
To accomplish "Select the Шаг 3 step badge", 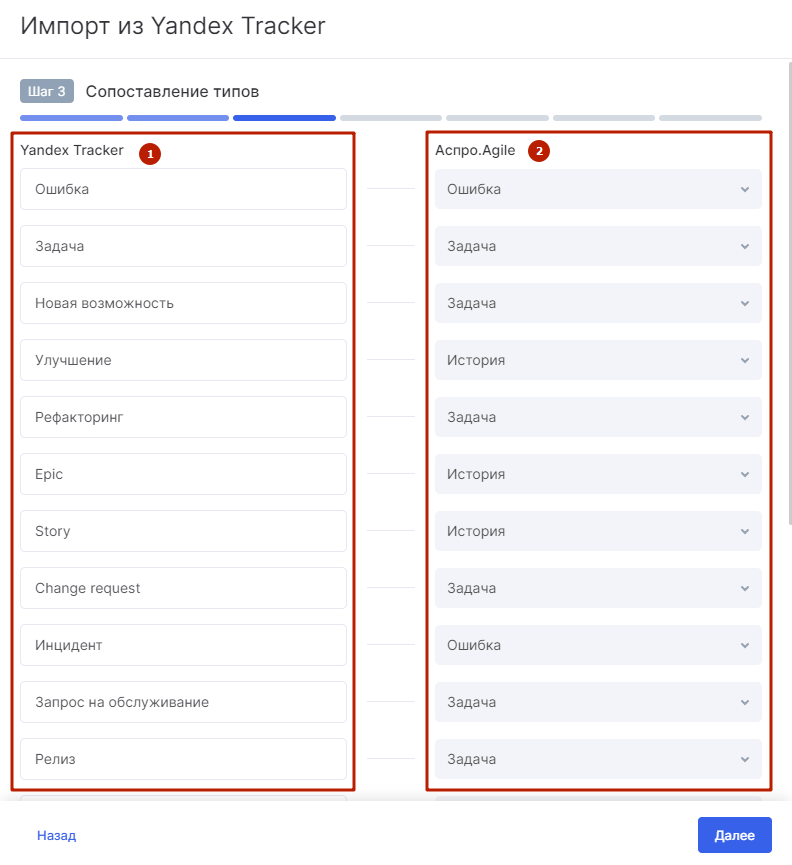I will [x=47, y=91].
